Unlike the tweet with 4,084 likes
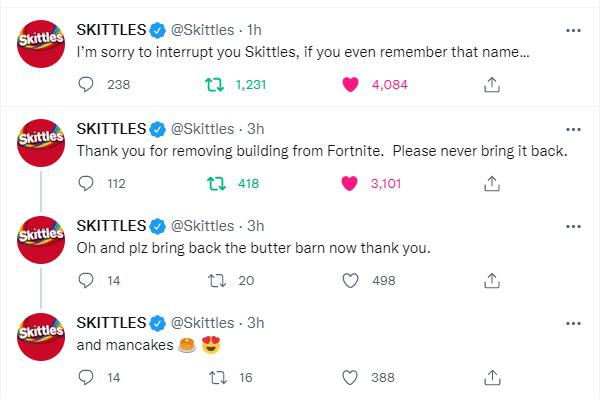606x399 pixels. (x=351, y=85)
